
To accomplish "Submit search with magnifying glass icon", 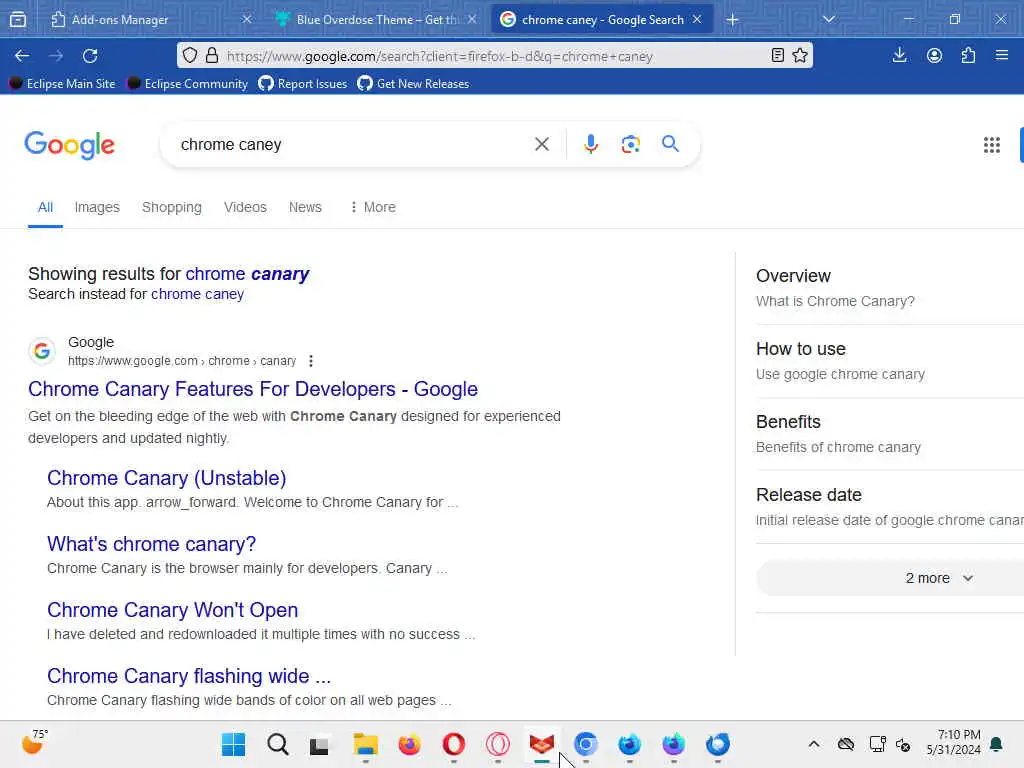I will 670,144.
